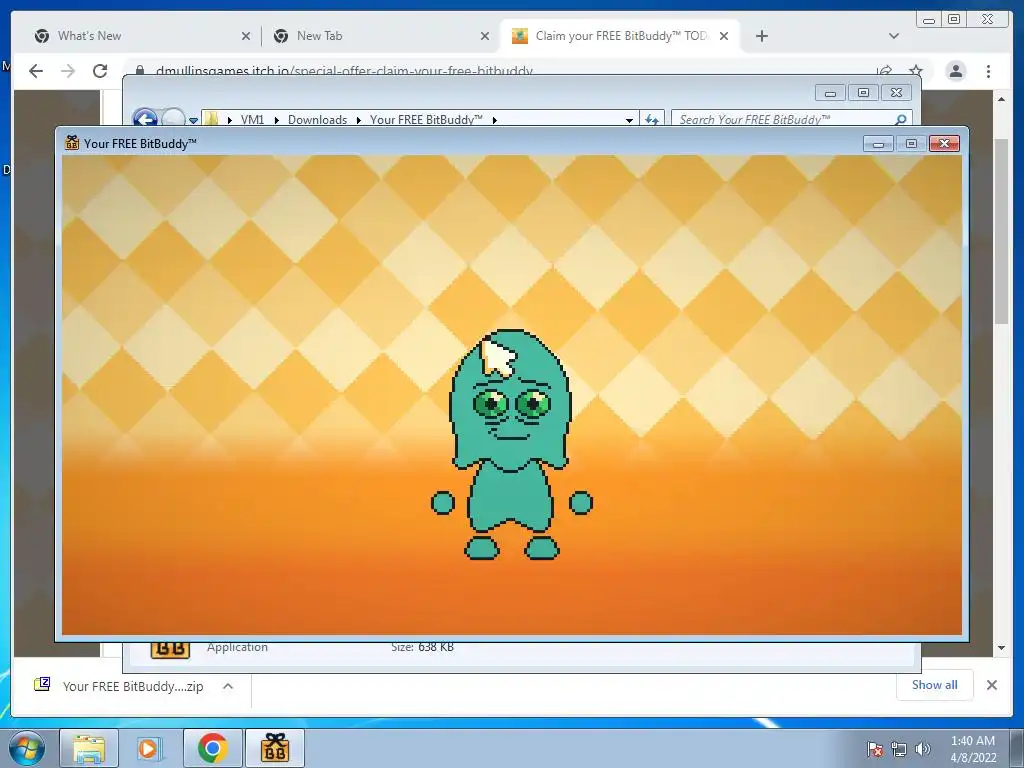Image resolution: width=1024 pixels, height=768 pixels.
Task: Refresh the Explorer folder view
Action: coord(652,120)
